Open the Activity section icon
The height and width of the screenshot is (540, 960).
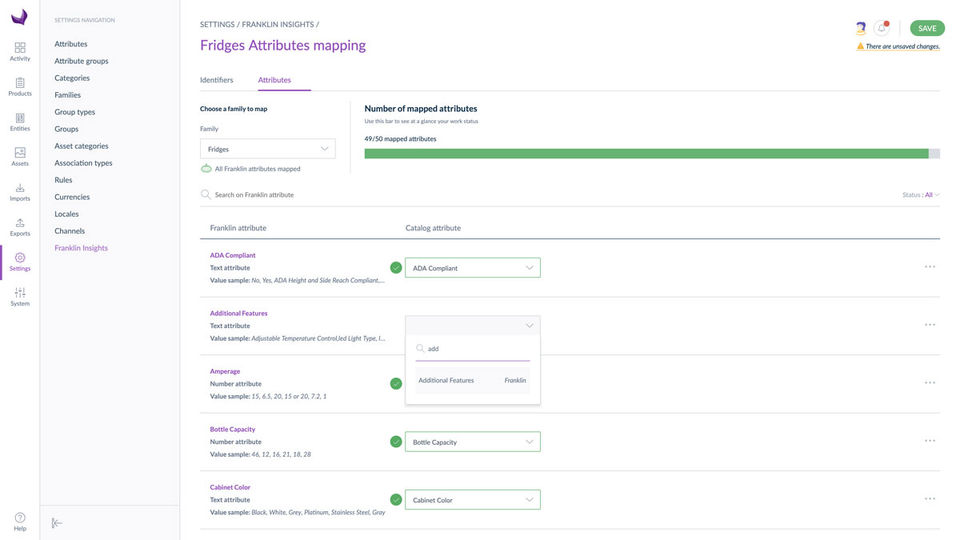pyautogui.click(x=20, y=51)
